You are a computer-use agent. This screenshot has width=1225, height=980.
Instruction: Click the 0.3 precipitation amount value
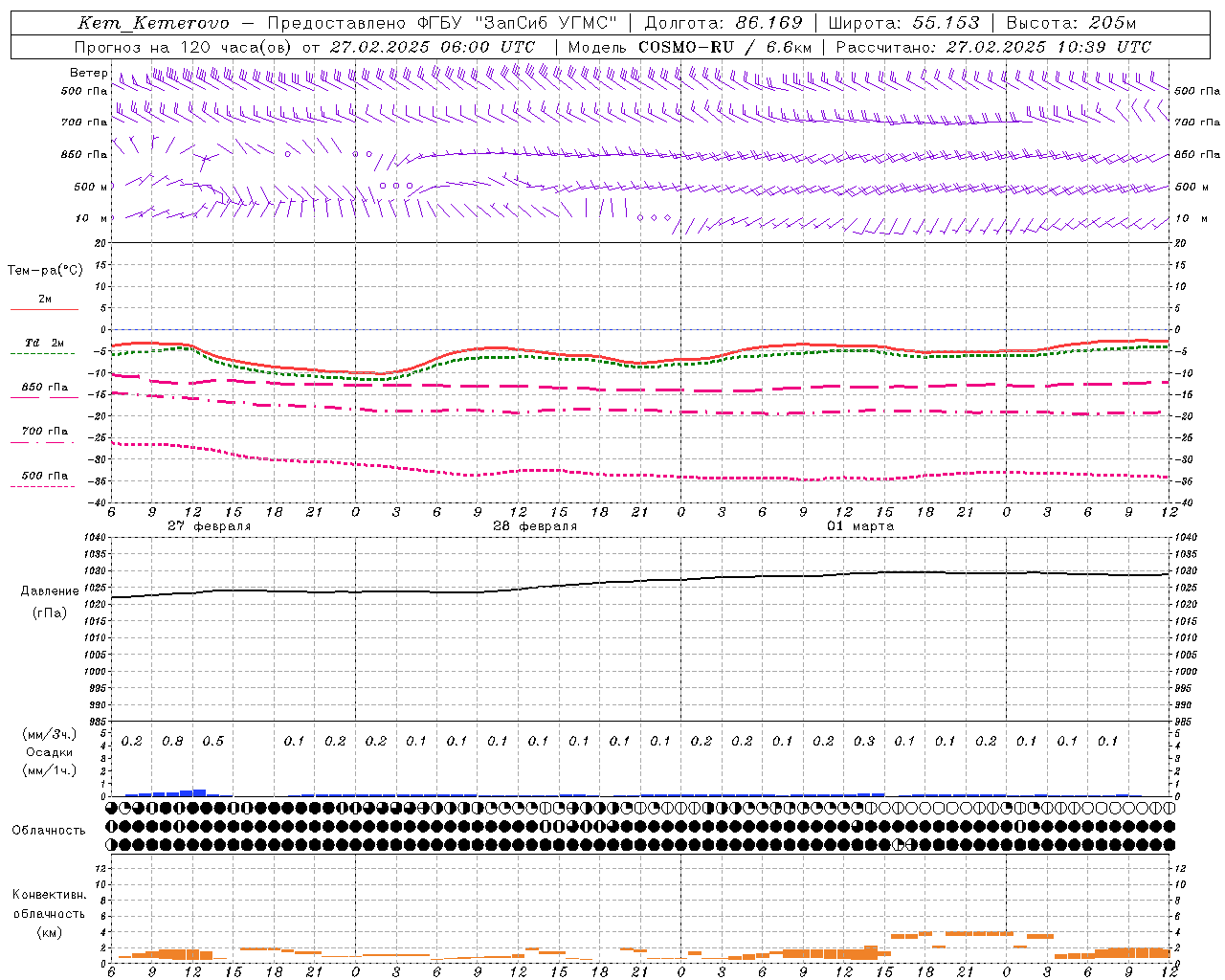click(x=864, y=742)
